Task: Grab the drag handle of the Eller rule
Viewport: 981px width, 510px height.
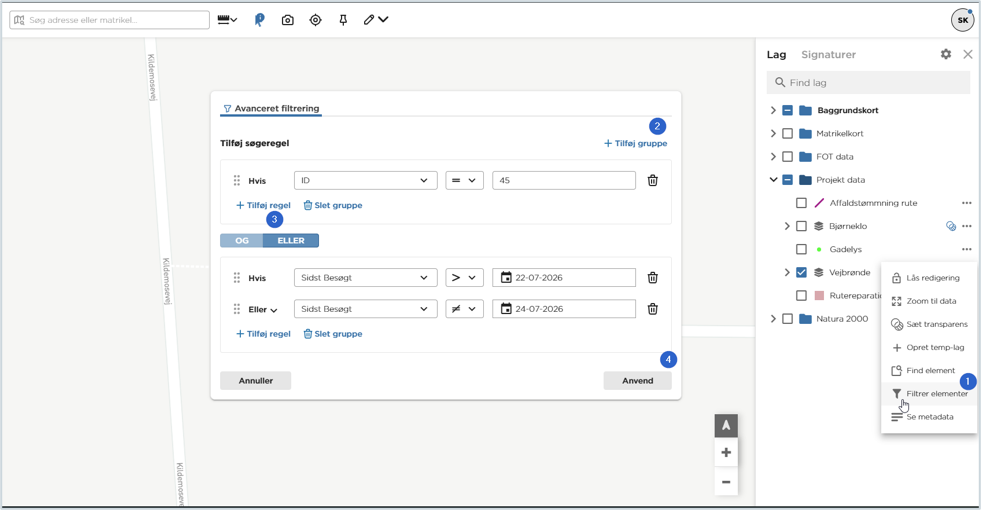Action: click(x=236, y=309)
